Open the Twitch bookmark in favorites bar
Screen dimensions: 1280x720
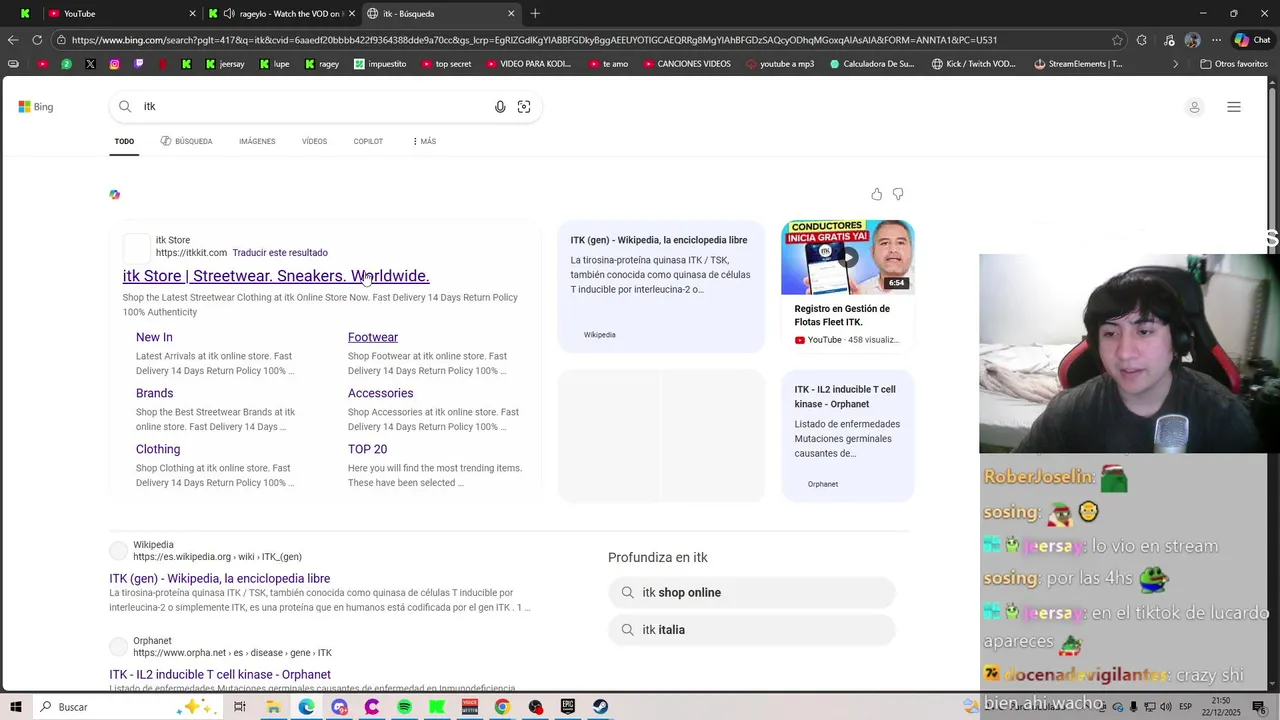click(x=138, y=64)
